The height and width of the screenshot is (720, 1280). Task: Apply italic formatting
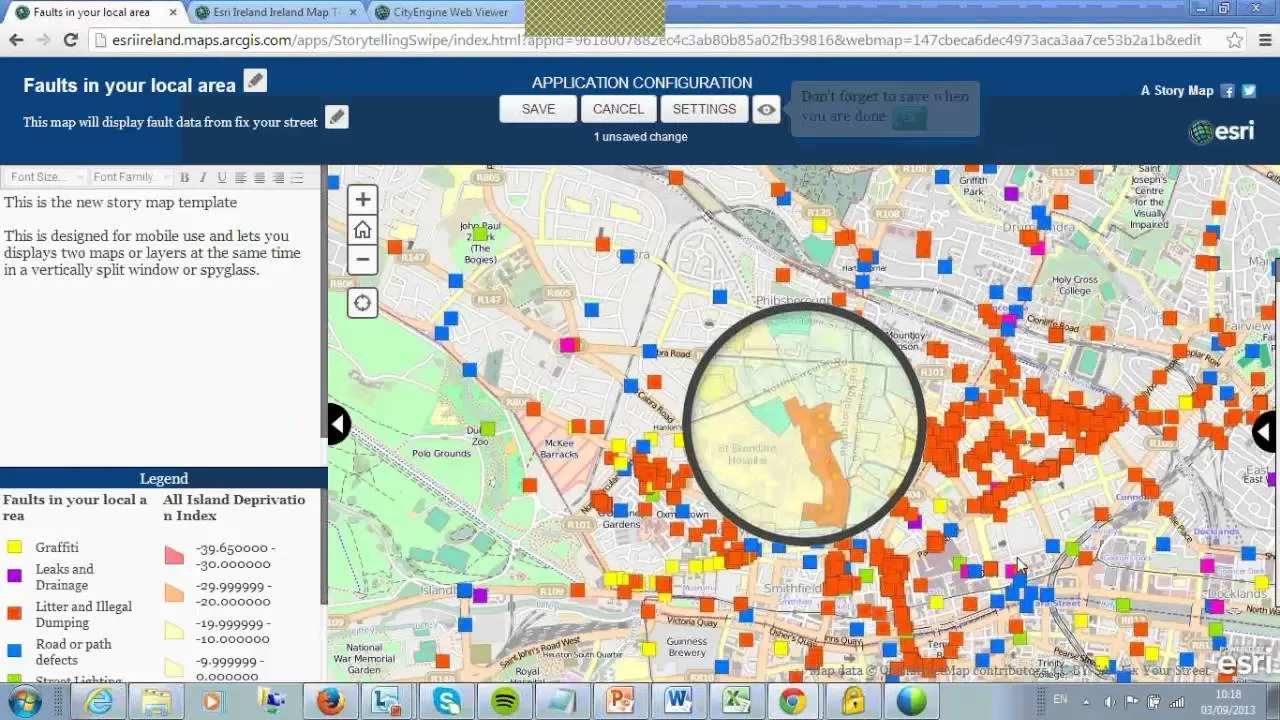203,177
